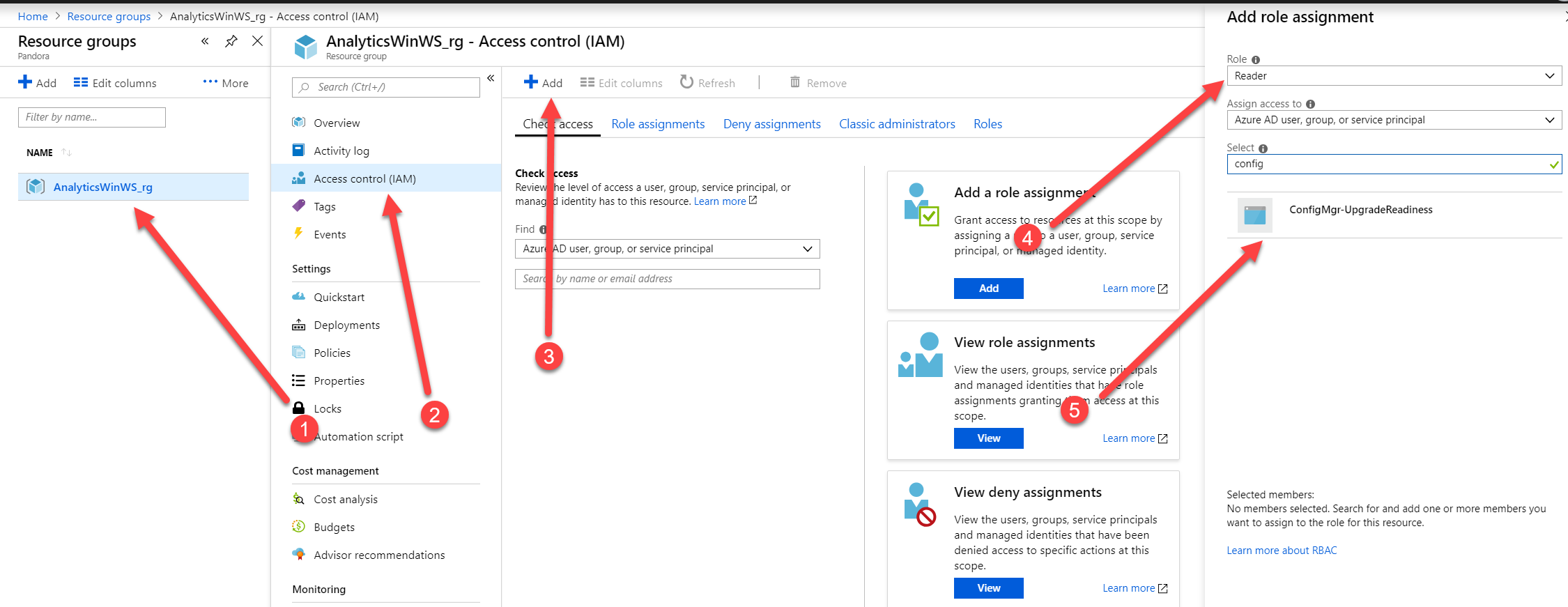Click the Role info icon
Viewport: 1568px width, 607px height.
point(1256,60)
